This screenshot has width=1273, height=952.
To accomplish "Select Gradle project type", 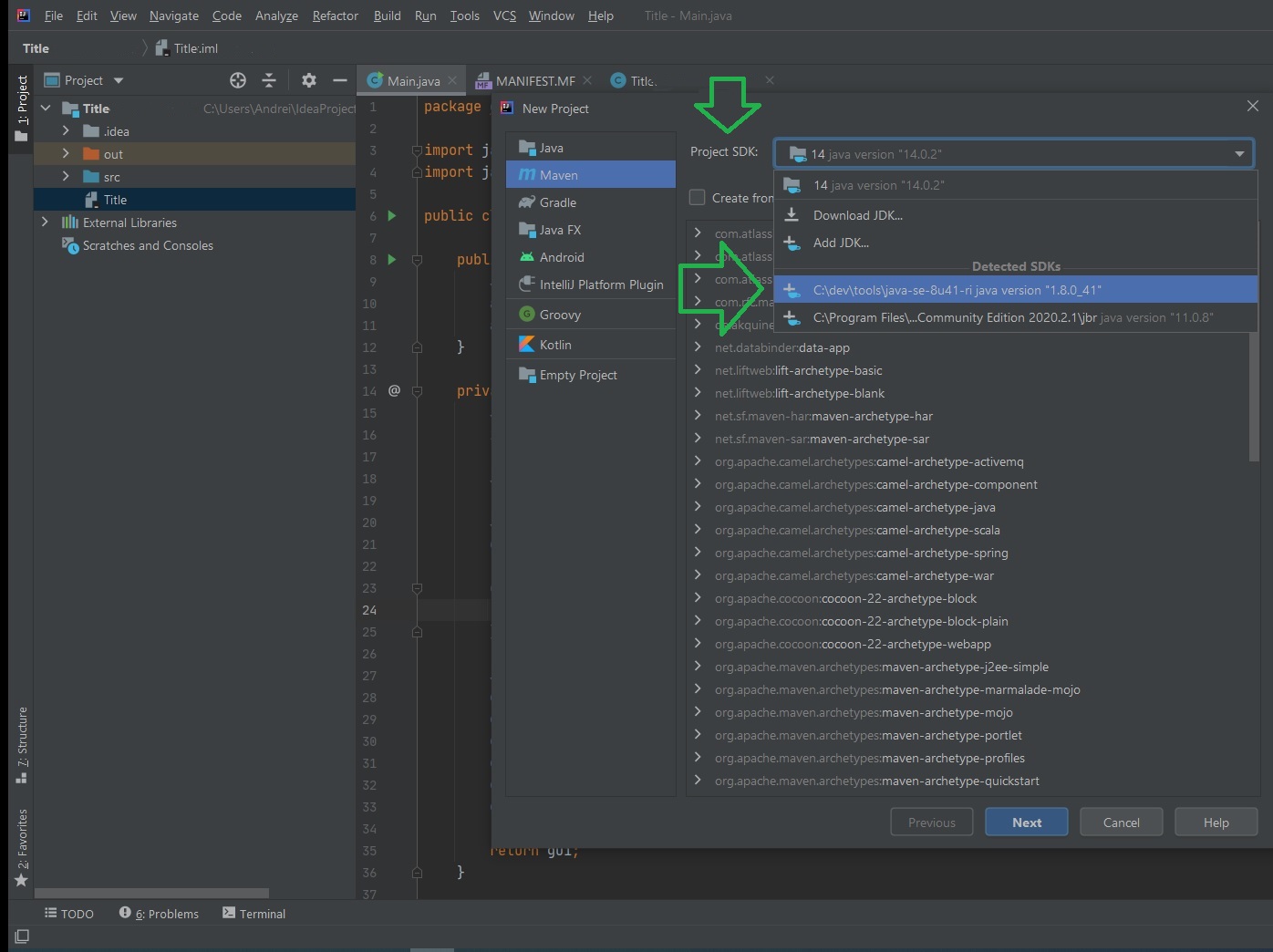I will tap(591, 202).
